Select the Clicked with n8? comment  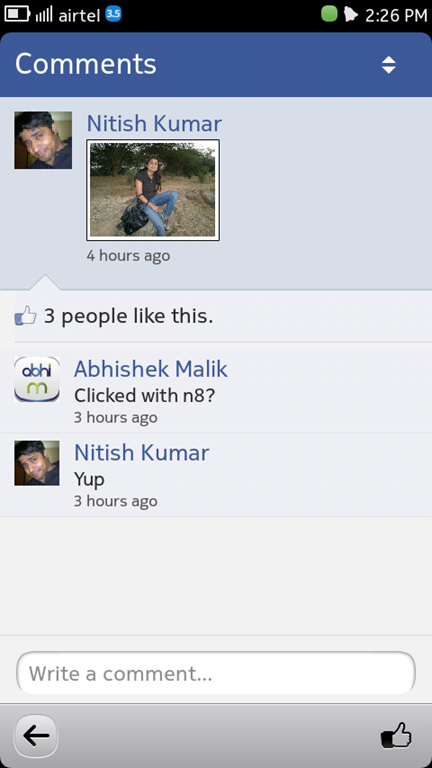(144, 395)
